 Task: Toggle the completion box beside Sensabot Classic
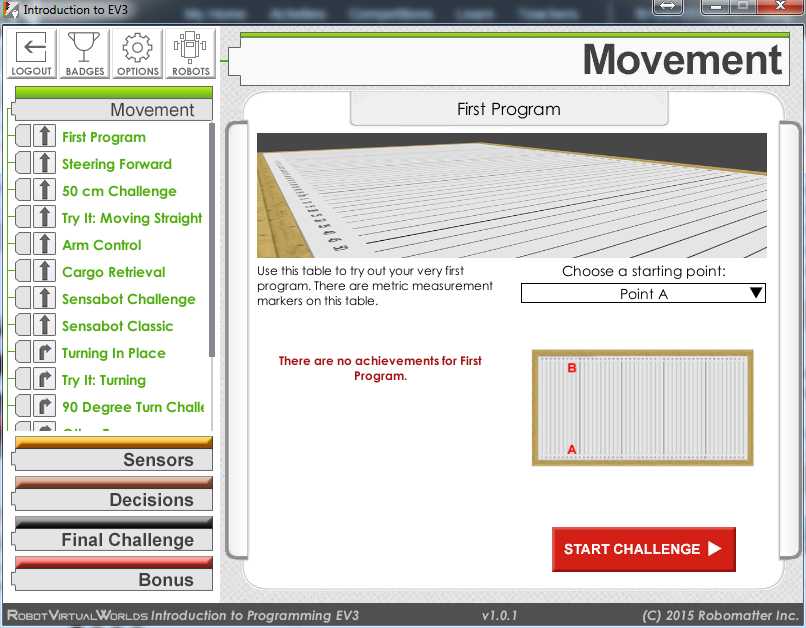(23, 325)
